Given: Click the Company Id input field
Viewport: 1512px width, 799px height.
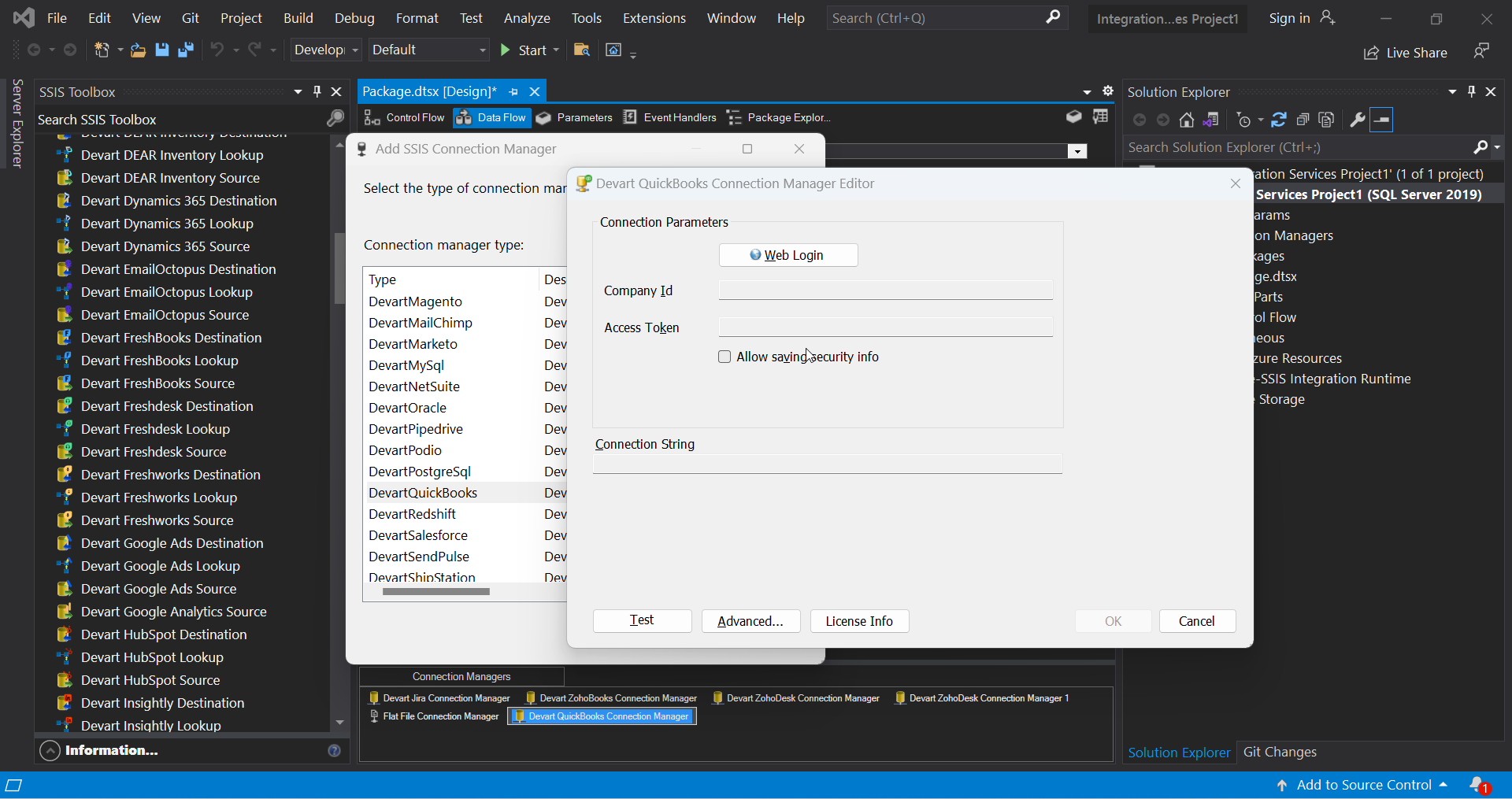Looking at the screenshot, I should pos(885,290).
